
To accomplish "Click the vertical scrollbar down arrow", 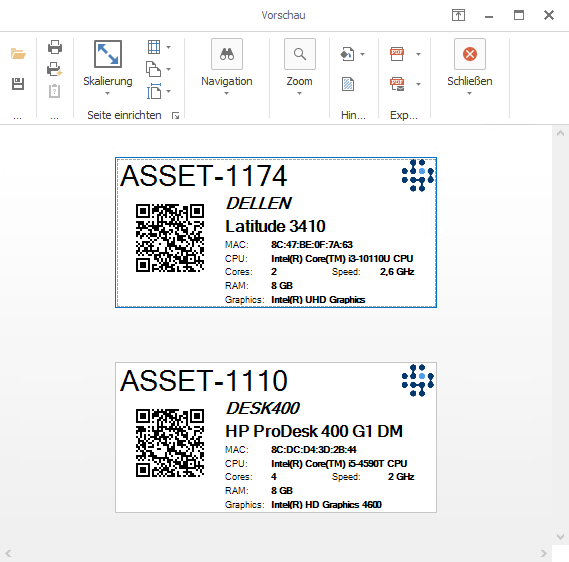I will (560, 537).
